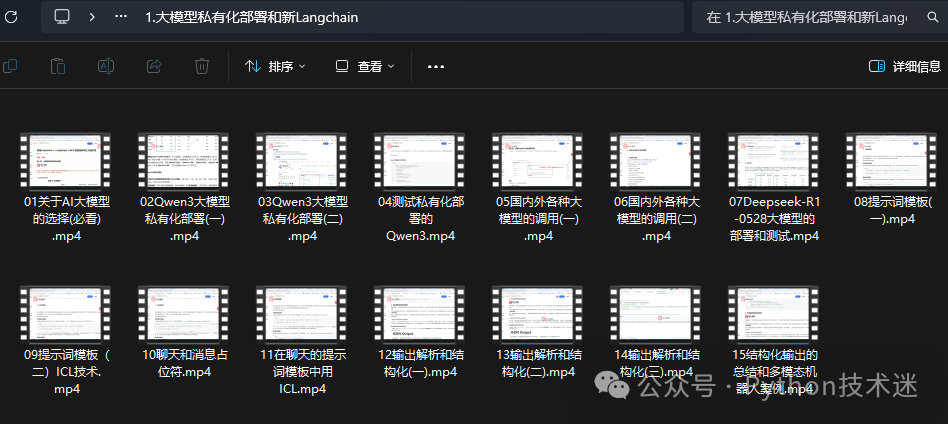
Task: Open the 排序 sort dropdown
Action: coord(275,66)
